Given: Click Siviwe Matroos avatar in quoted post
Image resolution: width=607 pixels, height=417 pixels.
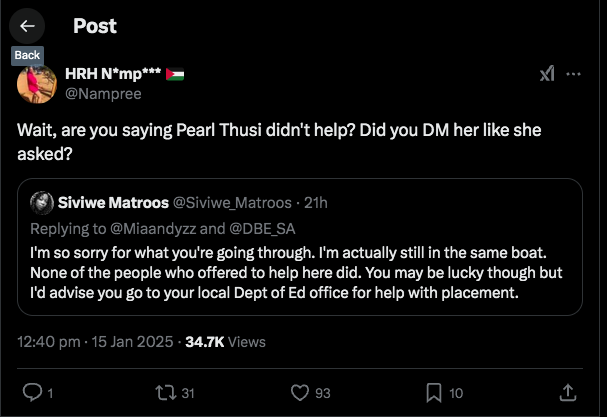Looking at the screenshot, I should (x=41, y=203).
